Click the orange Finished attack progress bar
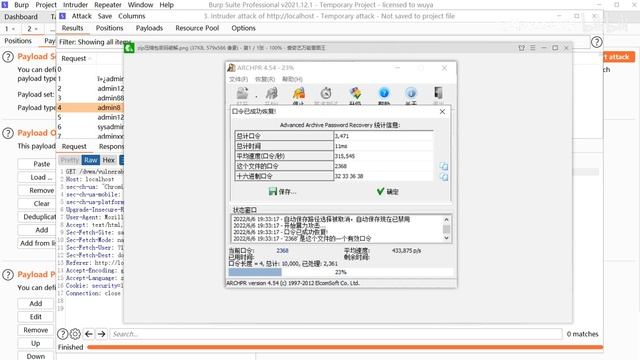The image size is (640, 360). 345,347
